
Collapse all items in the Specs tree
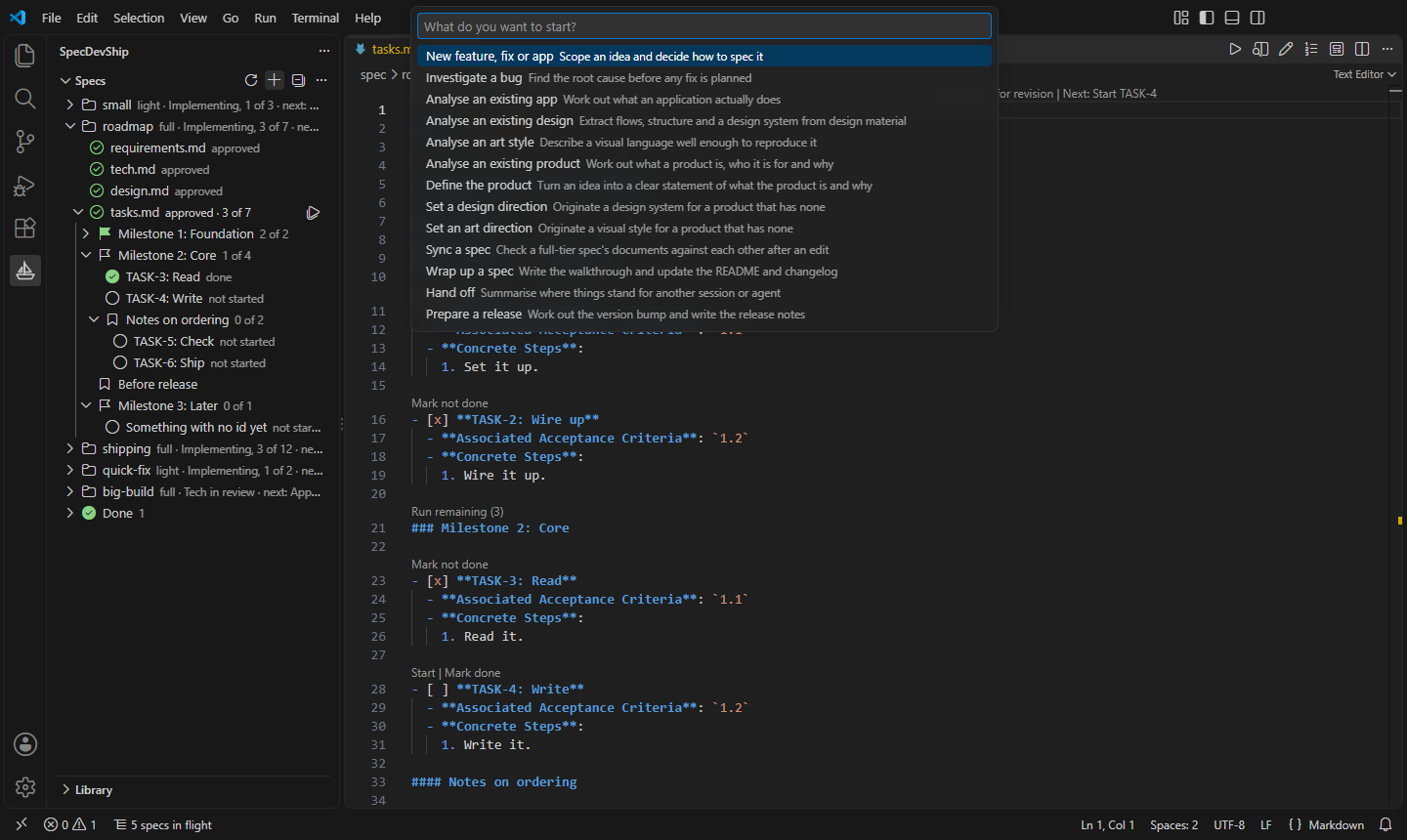coord(298,80)
